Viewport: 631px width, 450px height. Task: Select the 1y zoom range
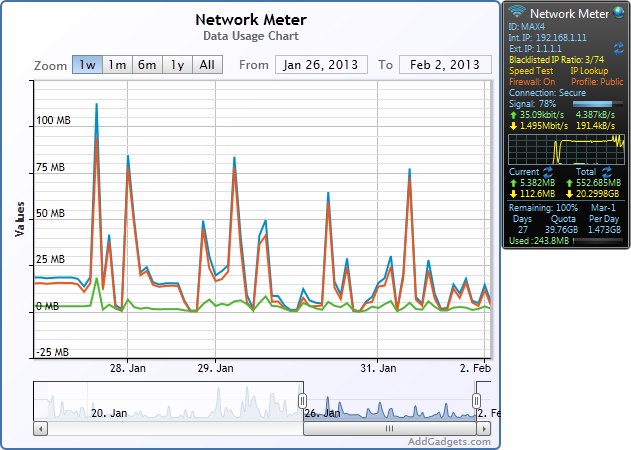177,64
